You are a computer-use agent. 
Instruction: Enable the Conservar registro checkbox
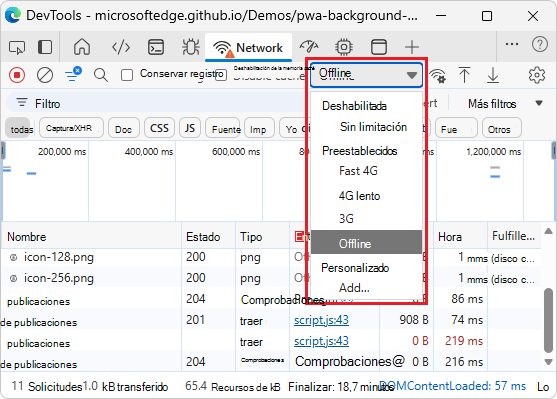click(x=127, y=75)
